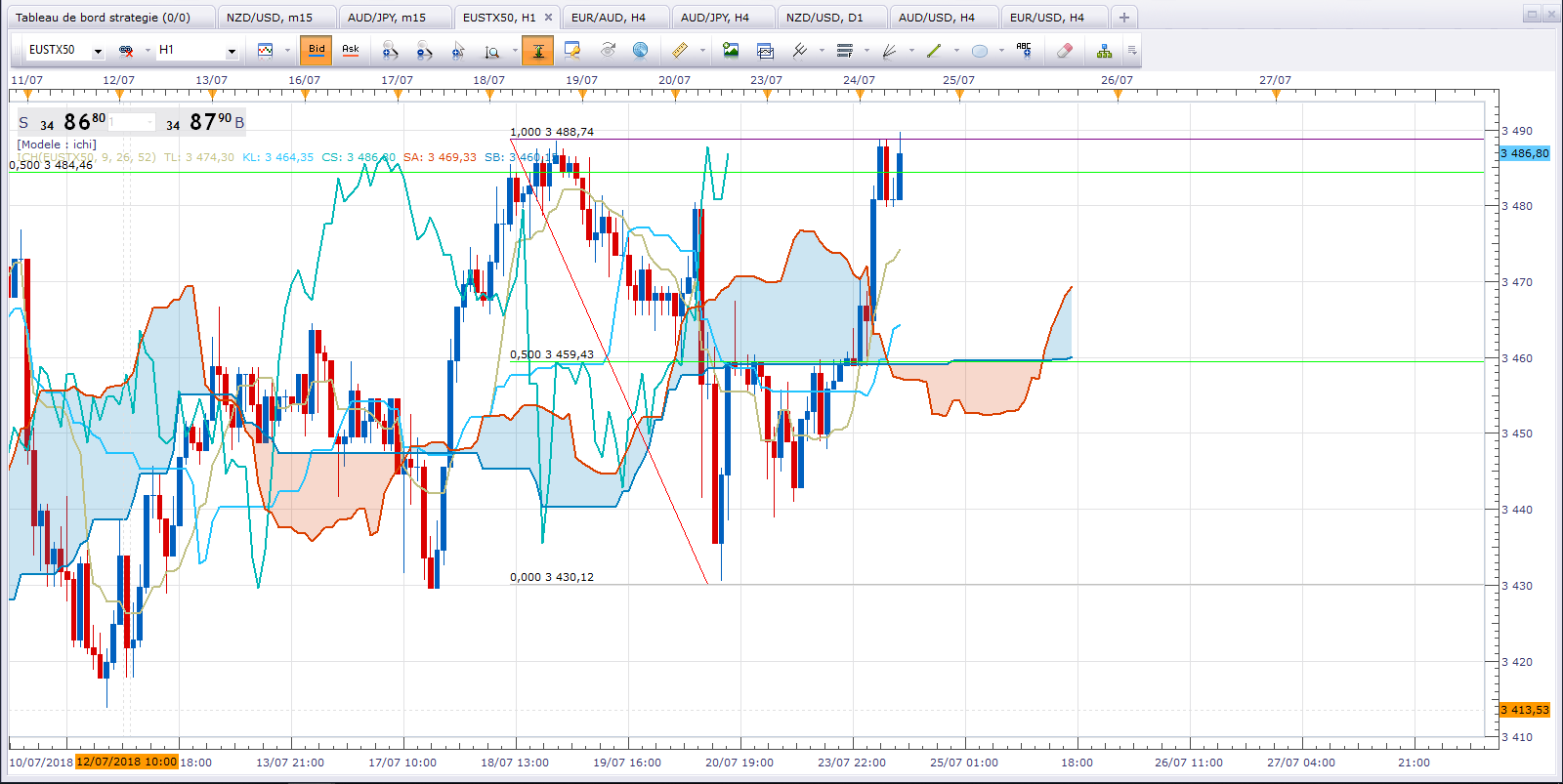Click the blue radar globe icon
1563x784 pixels.
[640, 51]
